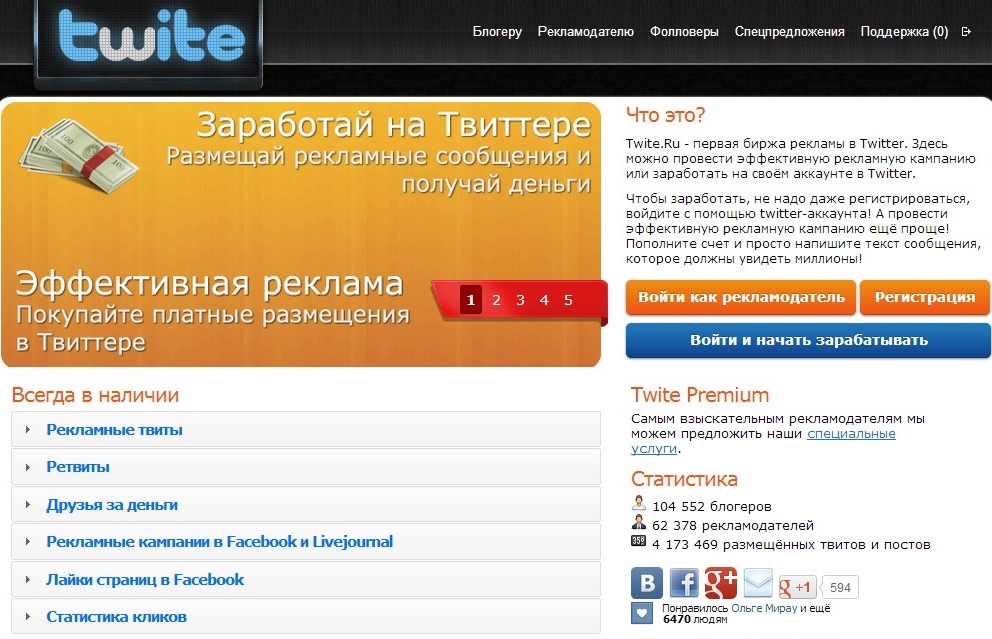Switch banner to slide 4

pos(544,300)
